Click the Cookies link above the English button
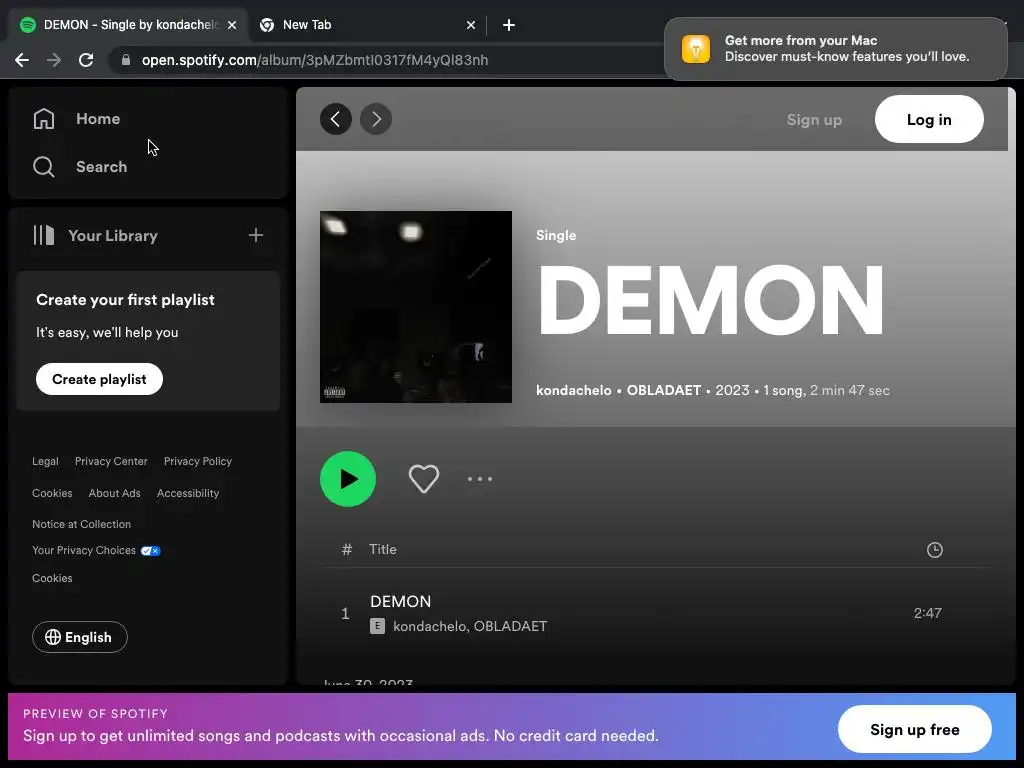 tap(52, 578)
